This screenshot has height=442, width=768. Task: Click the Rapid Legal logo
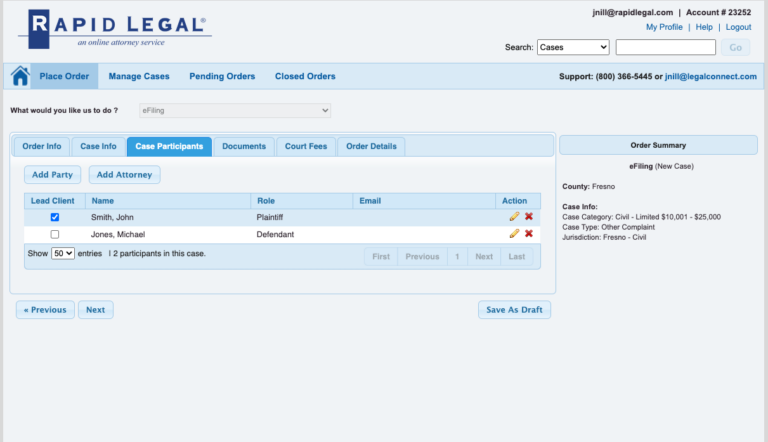(116, 29)
